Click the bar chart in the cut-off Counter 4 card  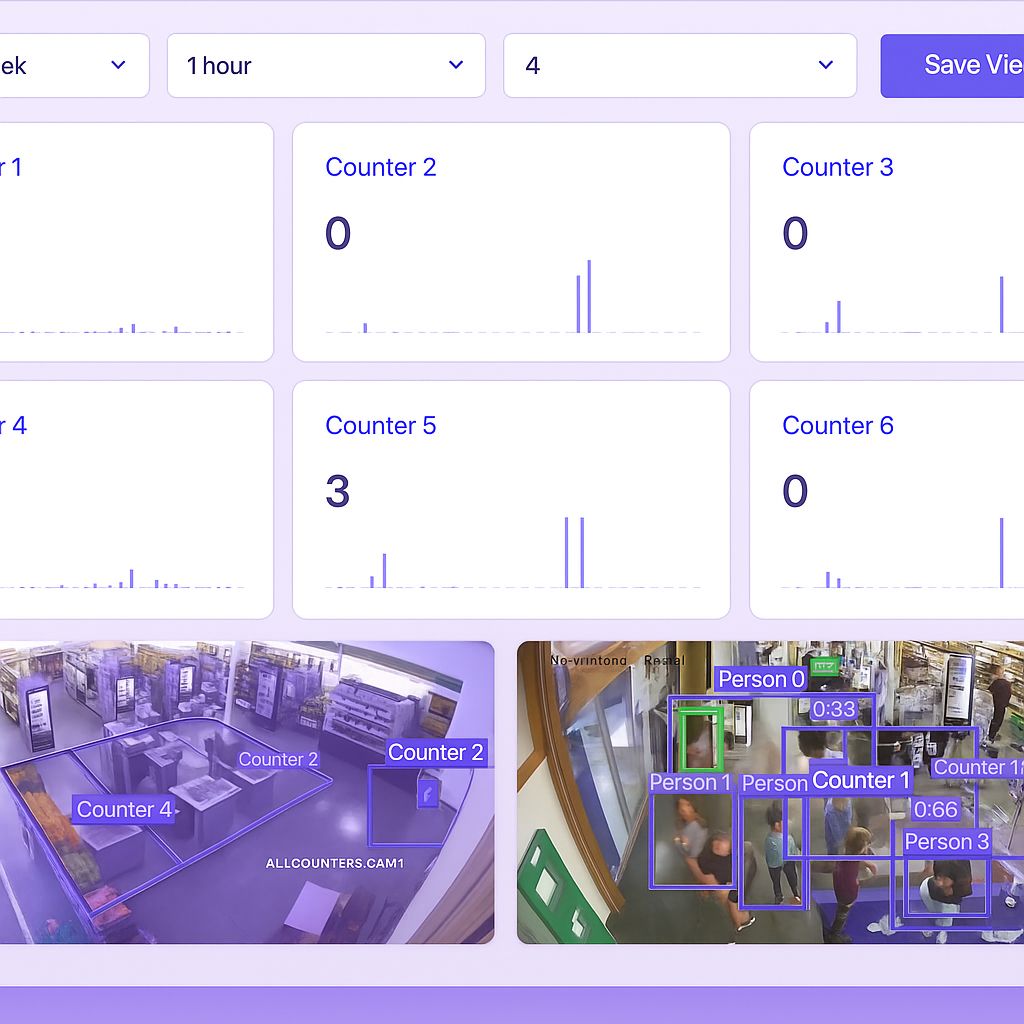coord(122,579)
